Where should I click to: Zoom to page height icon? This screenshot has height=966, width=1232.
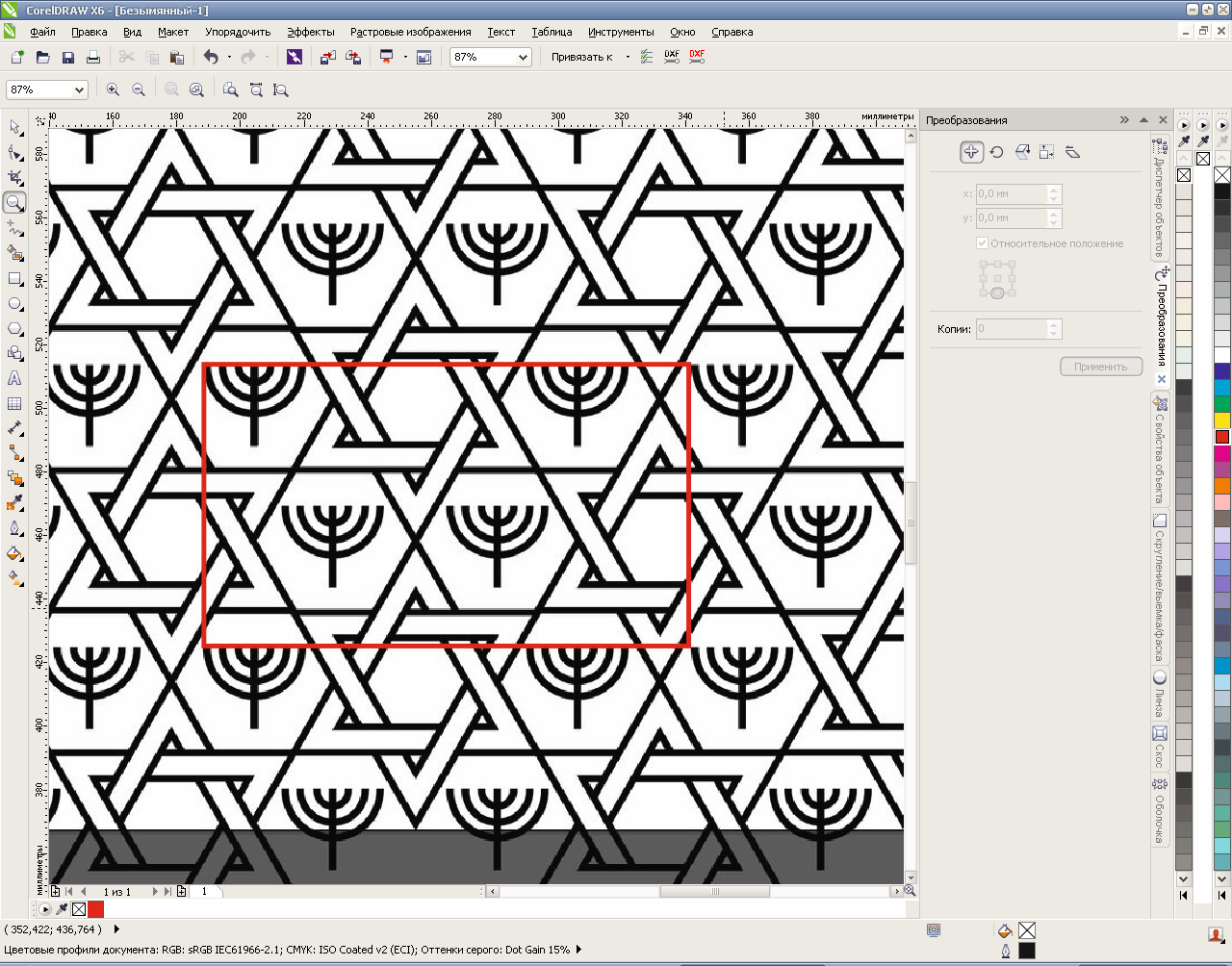[x=281, y=89]
